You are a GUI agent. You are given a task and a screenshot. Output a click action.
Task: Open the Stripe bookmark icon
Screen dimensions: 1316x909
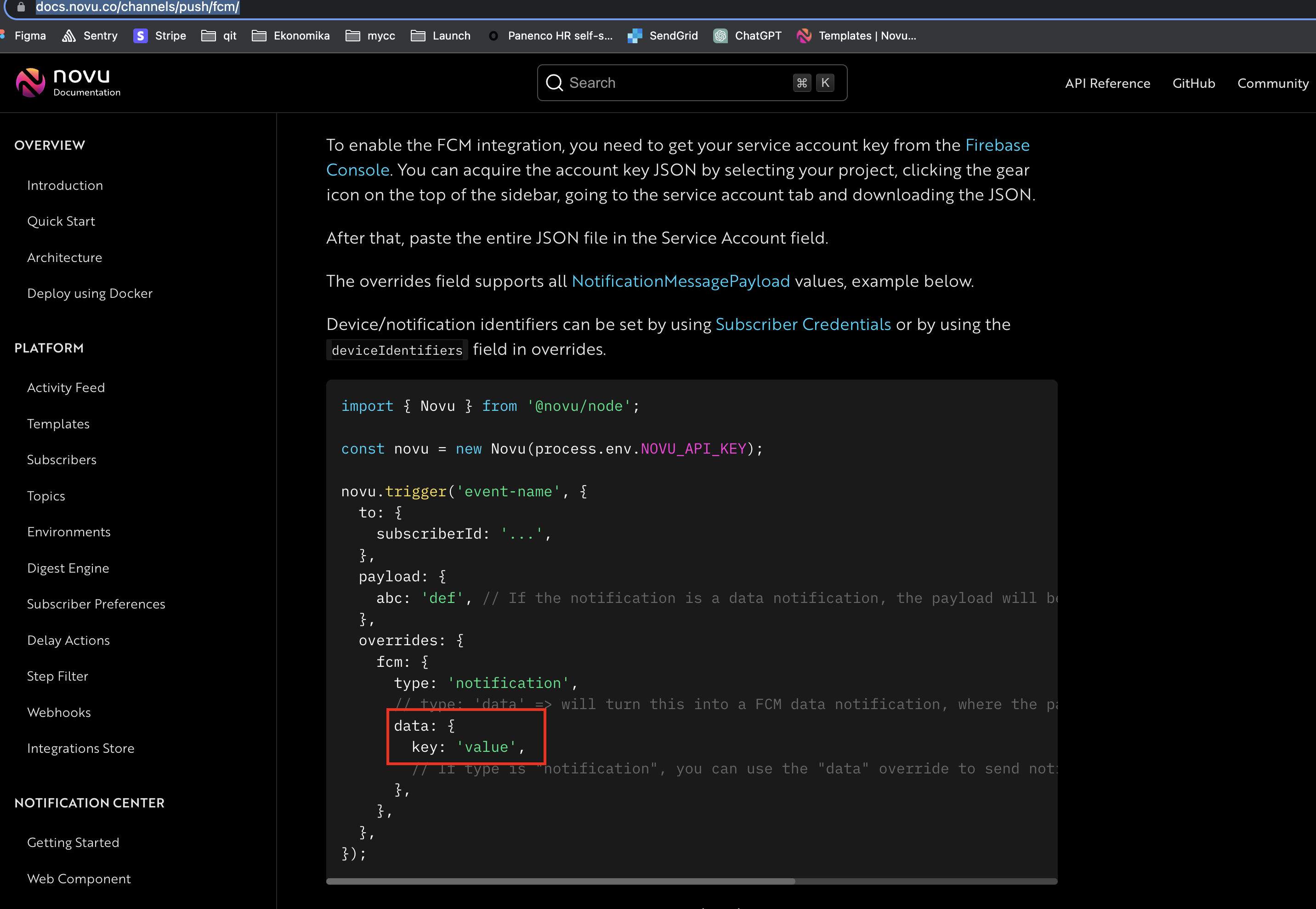point(140,36)
